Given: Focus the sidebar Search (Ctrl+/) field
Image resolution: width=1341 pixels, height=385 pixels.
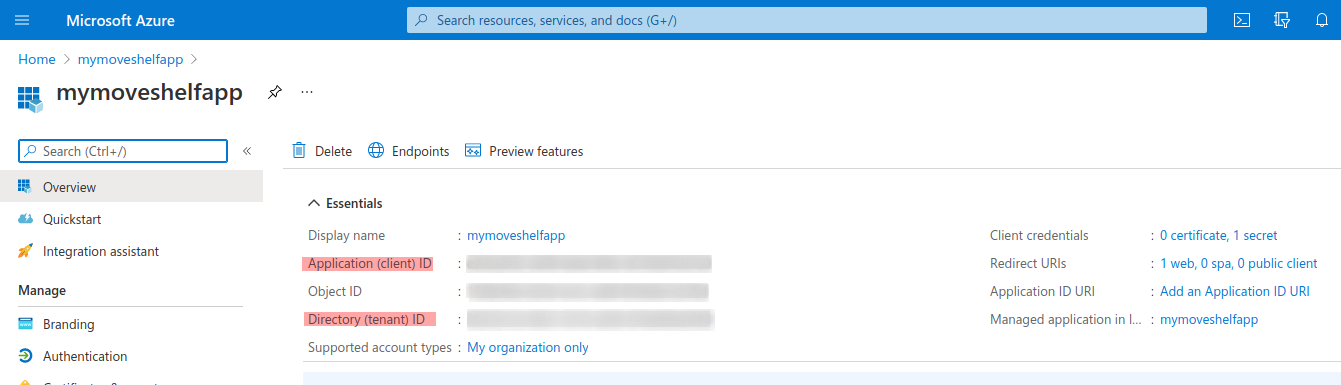Looking at the screenshot, I should tap(123, 151).
